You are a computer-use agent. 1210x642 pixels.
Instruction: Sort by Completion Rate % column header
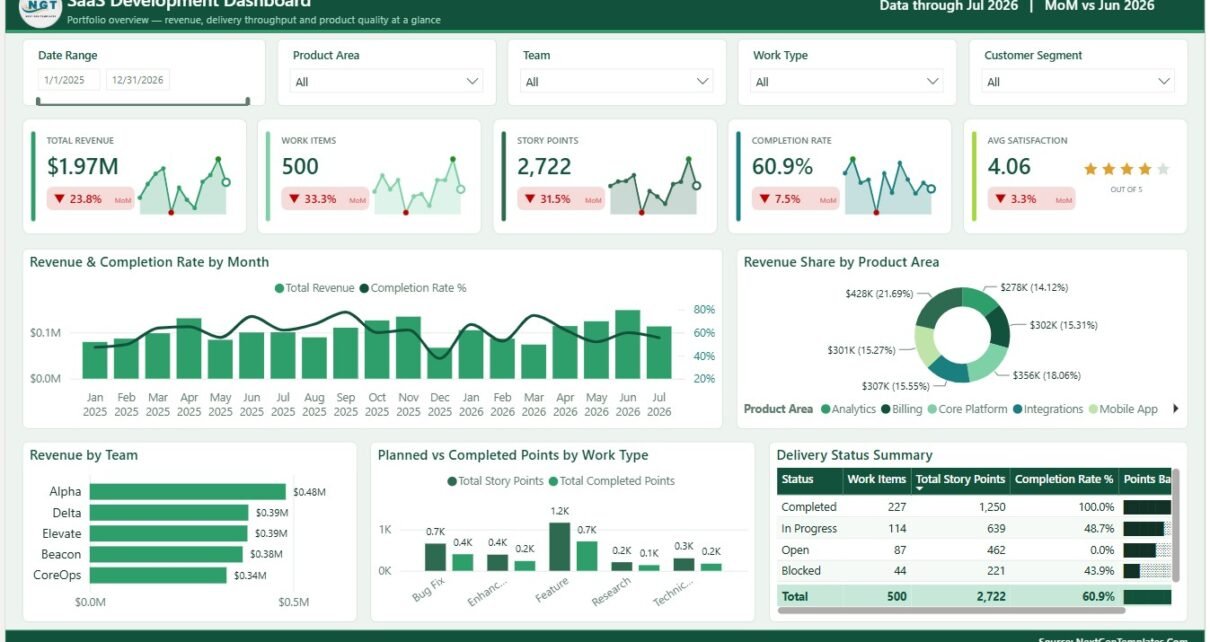tap(1064, 480)
